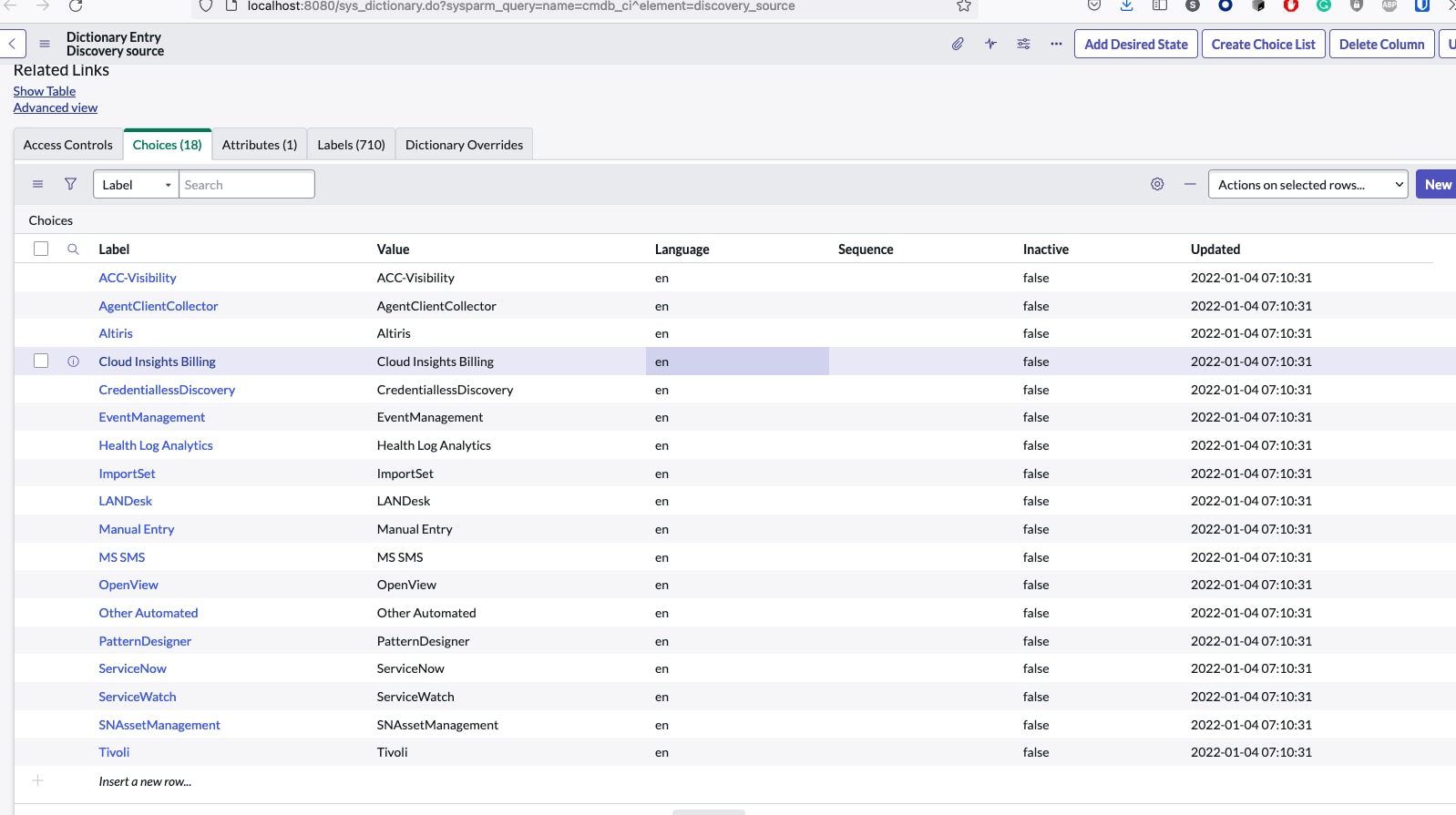Screen dimensions: 1456x815
Task: Open the Other Automated label link
Action: pyautogui.click(x=149, y=613)
